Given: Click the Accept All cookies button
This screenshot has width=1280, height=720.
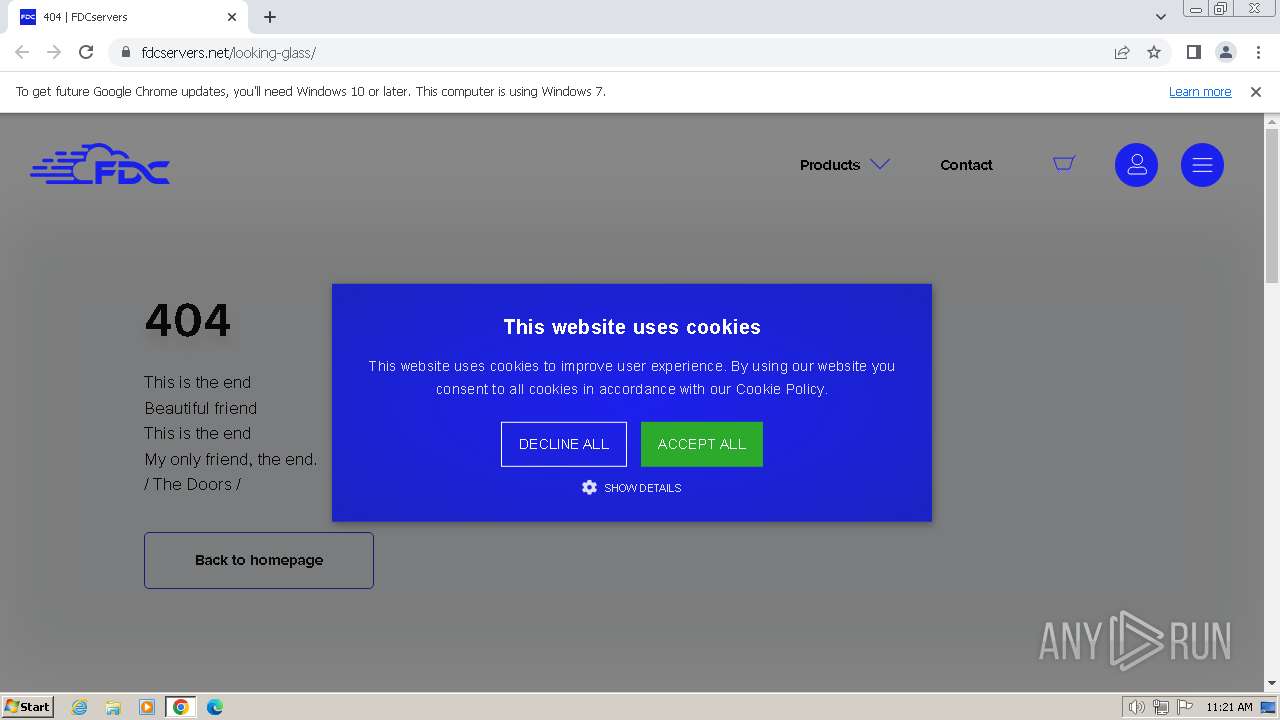Looking at the screenshot, I should [702, 444].
